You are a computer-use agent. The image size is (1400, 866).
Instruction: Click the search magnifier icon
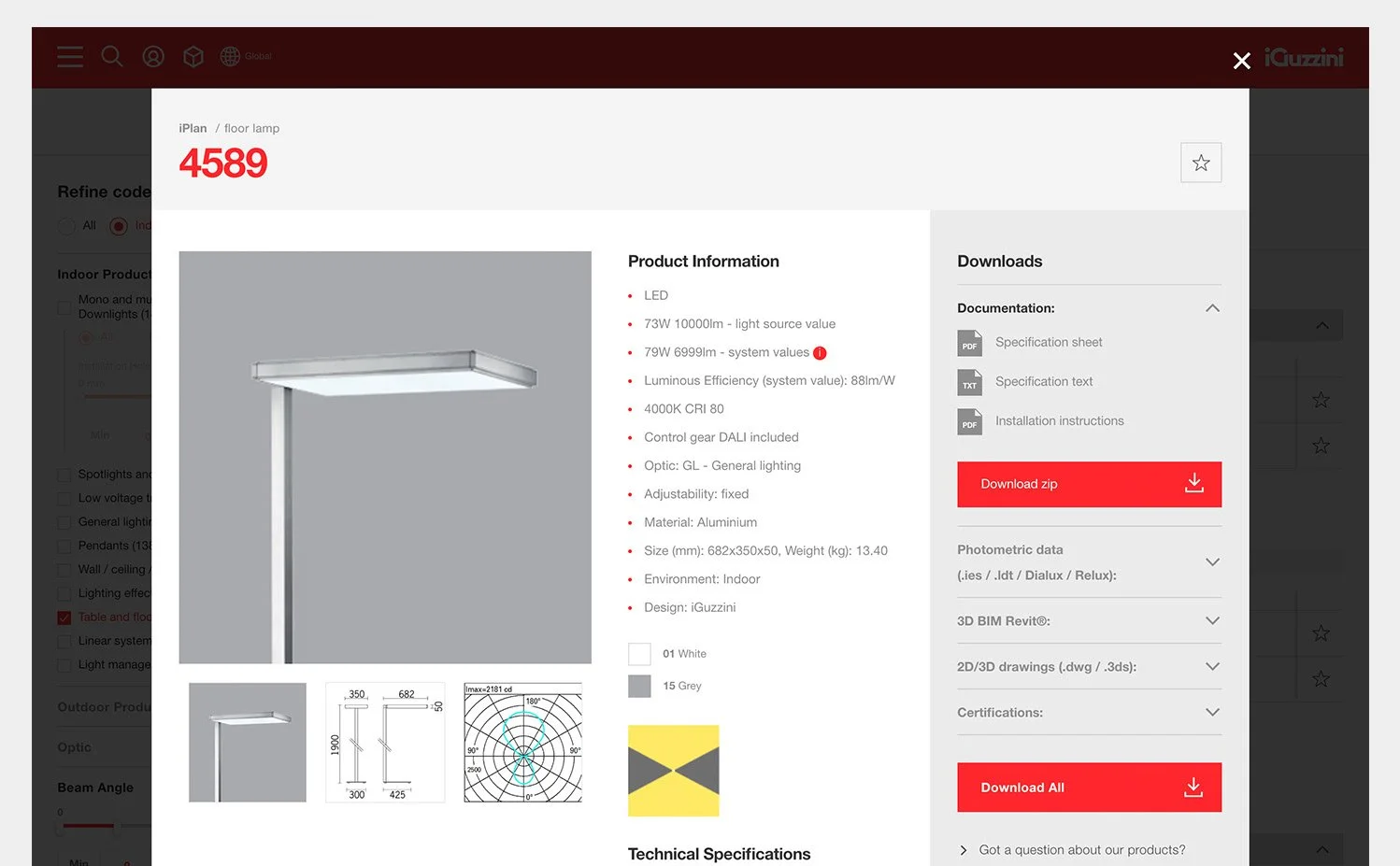[x=112, y=57]
